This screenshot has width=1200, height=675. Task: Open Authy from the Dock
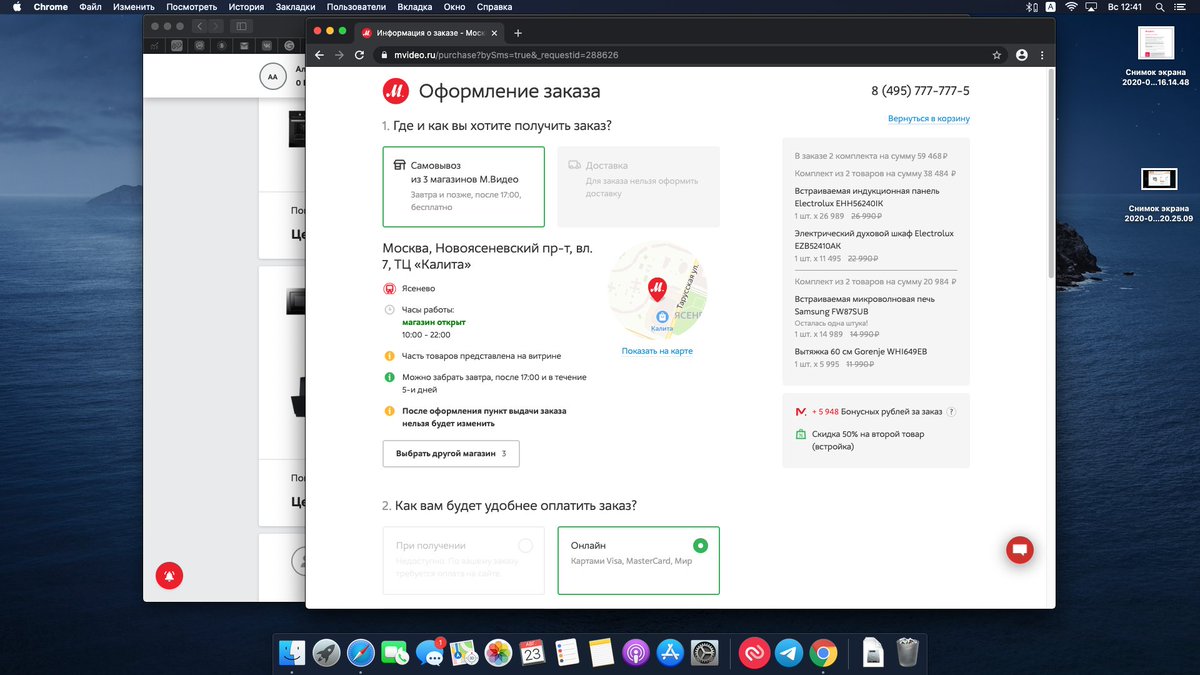[754, 653]
